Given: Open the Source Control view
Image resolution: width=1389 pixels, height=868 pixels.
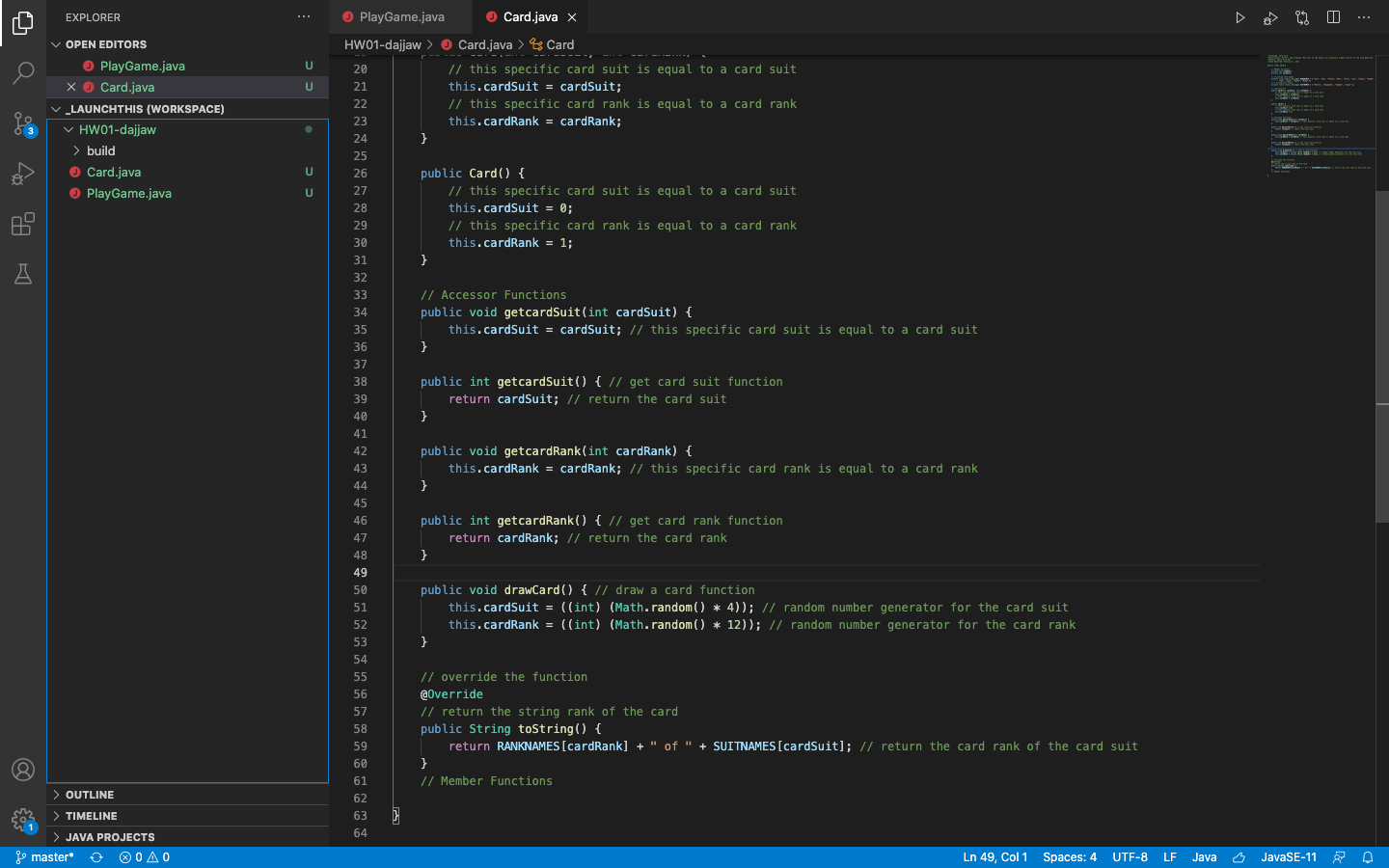Looking at the screenshot, I should click(23, 123).
